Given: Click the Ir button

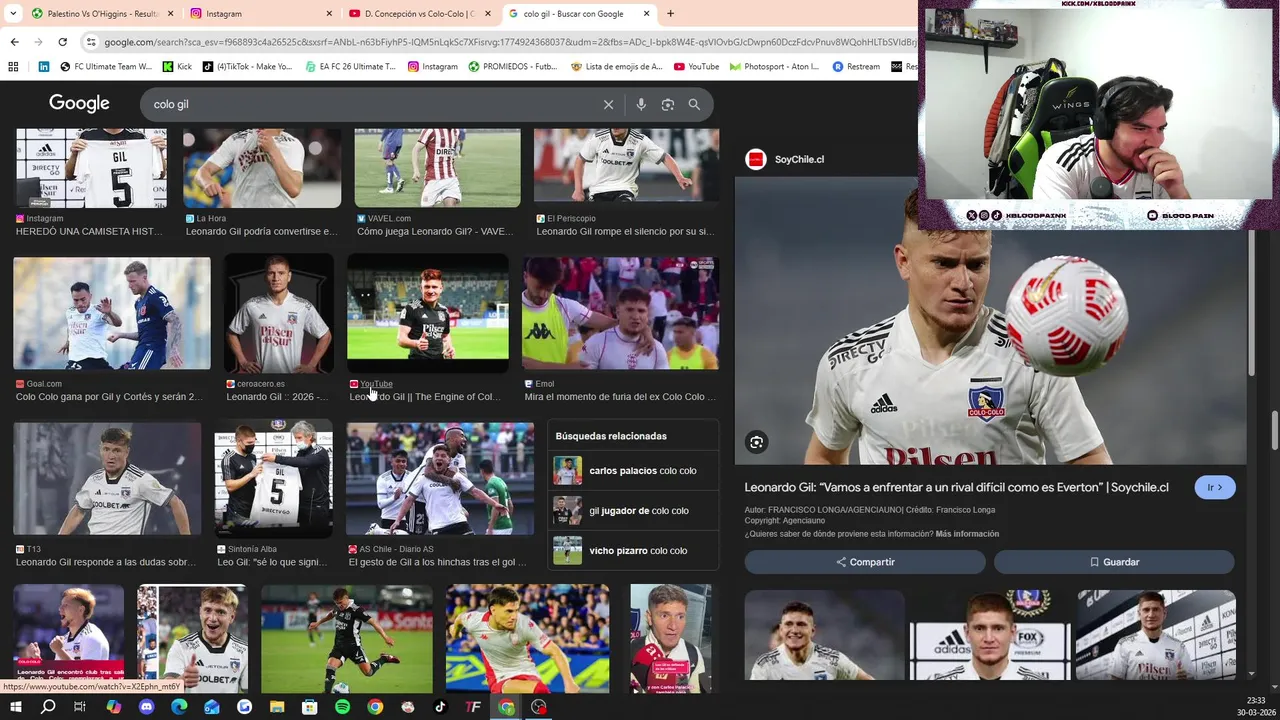Looking at the screenshot, I should [1215, 488].
